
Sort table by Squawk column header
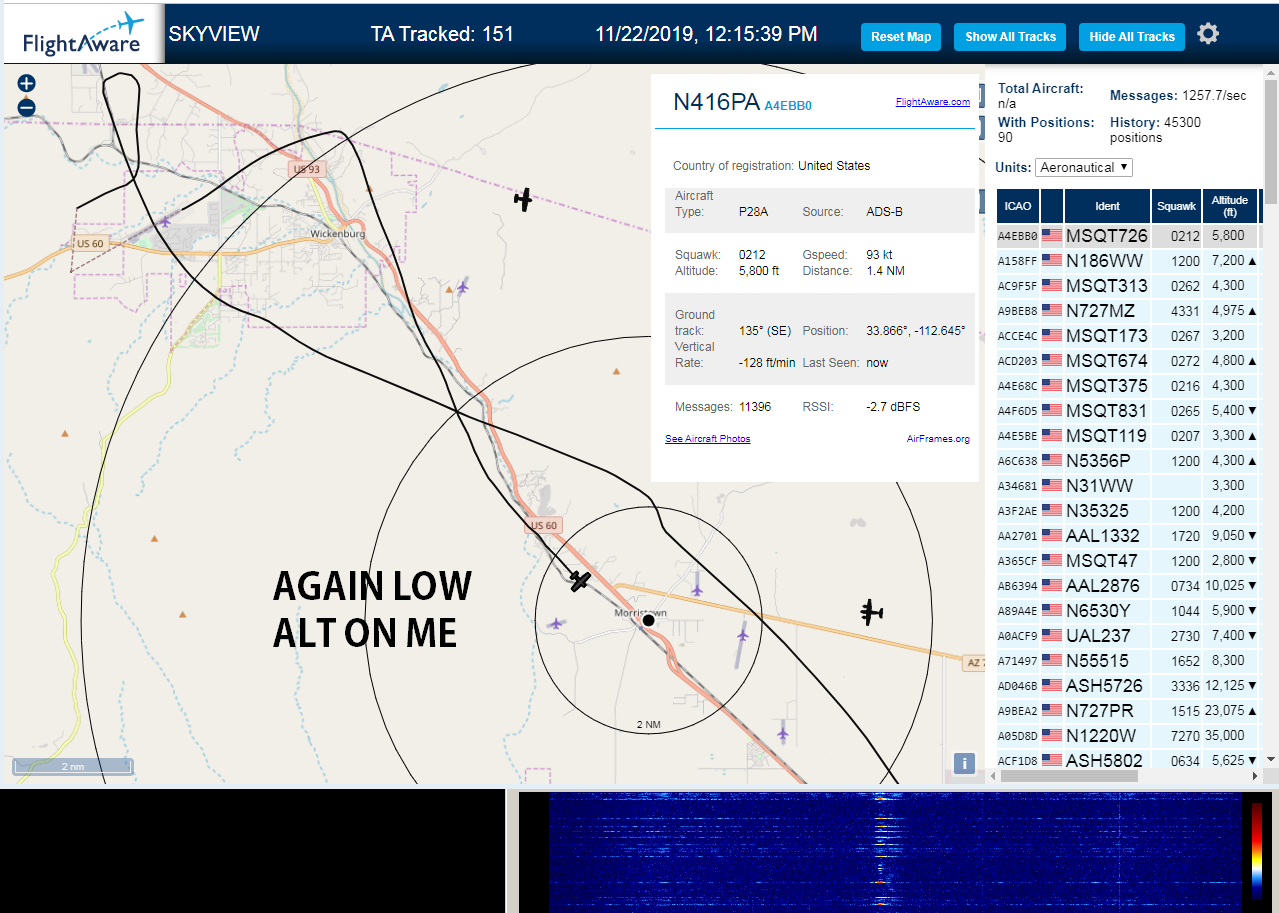tap(1176, 206)
